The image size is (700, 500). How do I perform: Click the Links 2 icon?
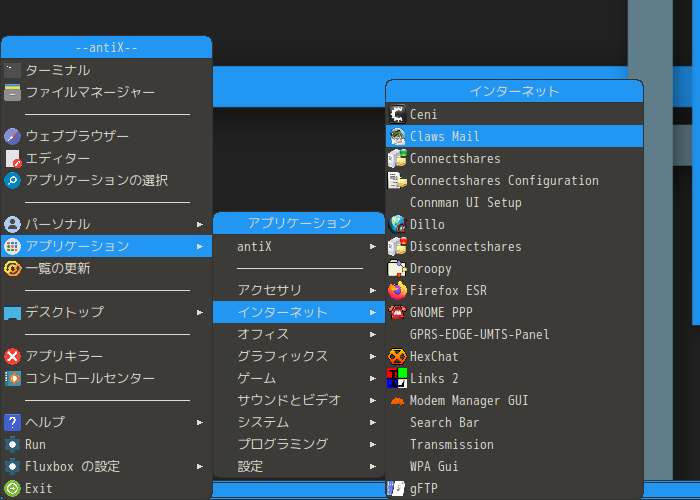(x=397, y=378)
